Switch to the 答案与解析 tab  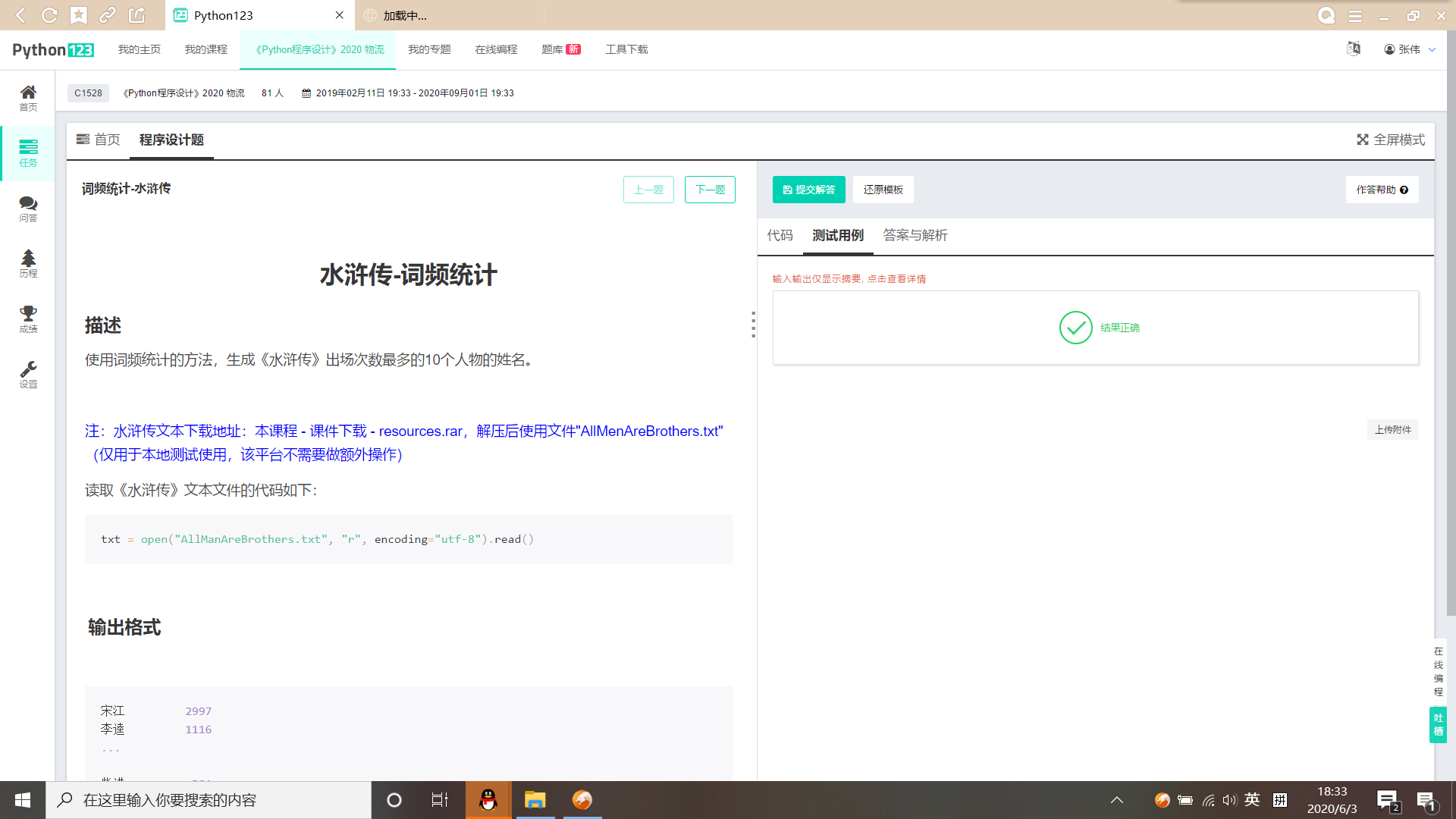click(915, 235)
